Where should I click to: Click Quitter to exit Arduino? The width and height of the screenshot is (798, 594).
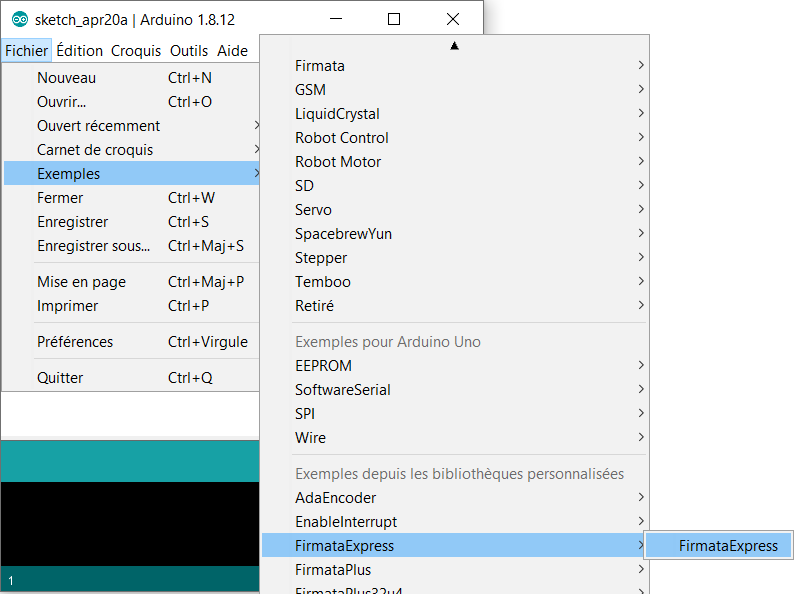60,378
